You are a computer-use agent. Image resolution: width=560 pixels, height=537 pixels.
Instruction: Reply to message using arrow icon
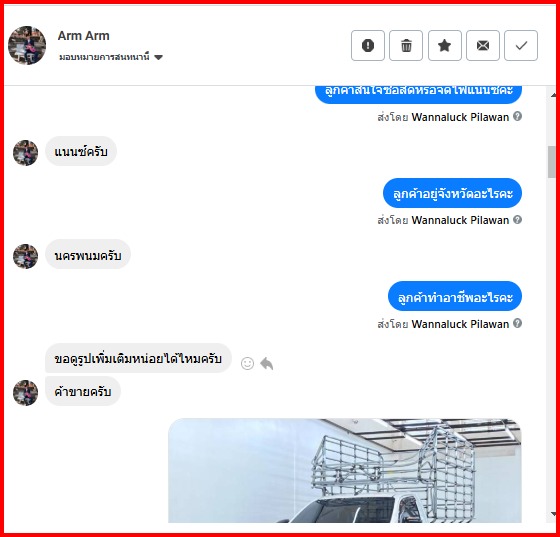click(266, 363)
